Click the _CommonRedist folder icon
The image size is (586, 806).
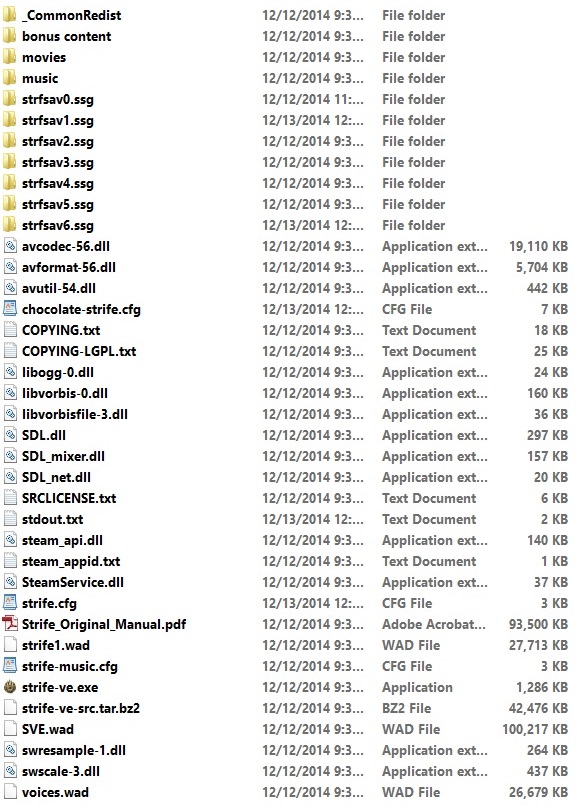pyautogui.click(x=10, y=15)
